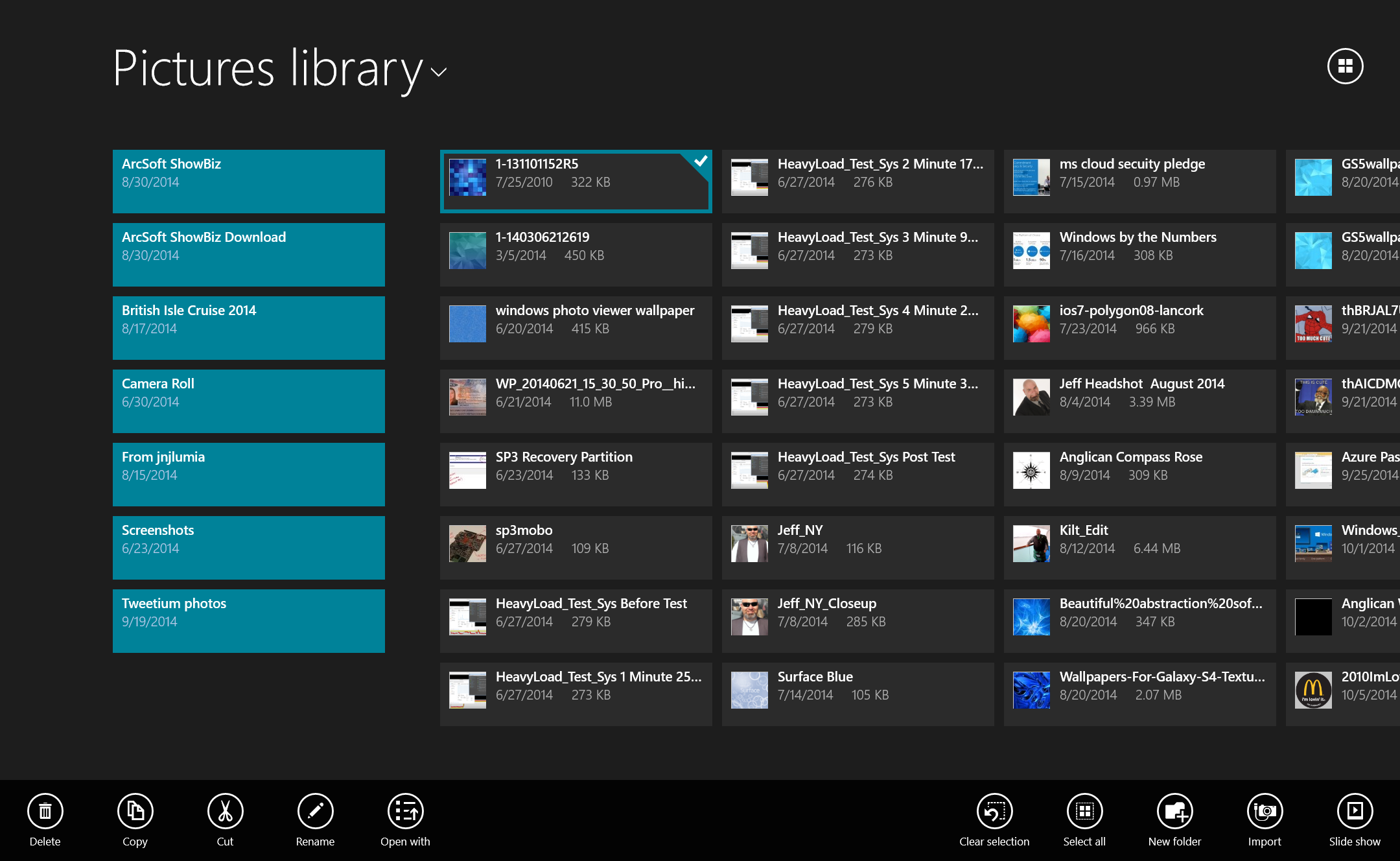The height and width of the screenshot is (861, 1400).
Task: Select HeavyLoad_Test_Sys 5 Minute 3 thumbnail
Action: [749, 397]
